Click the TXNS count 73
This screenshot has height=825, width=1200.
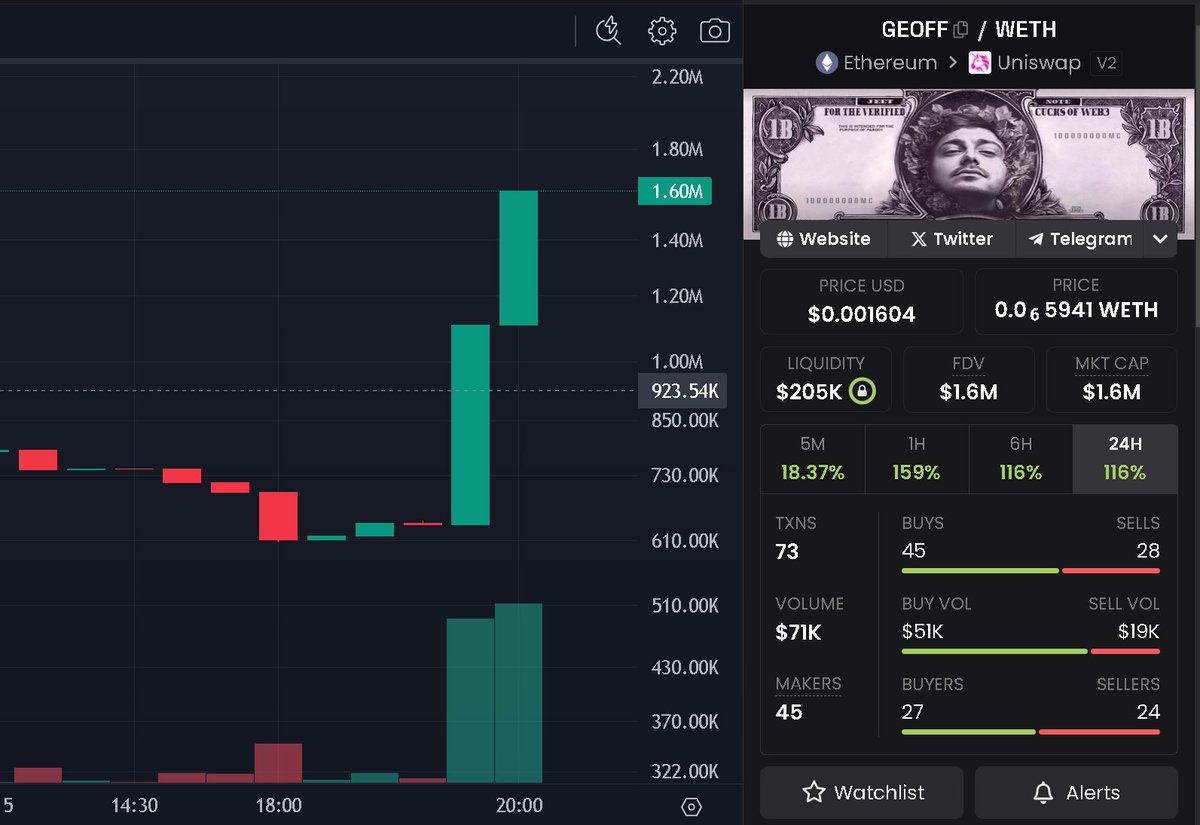[x=787, y=551]
